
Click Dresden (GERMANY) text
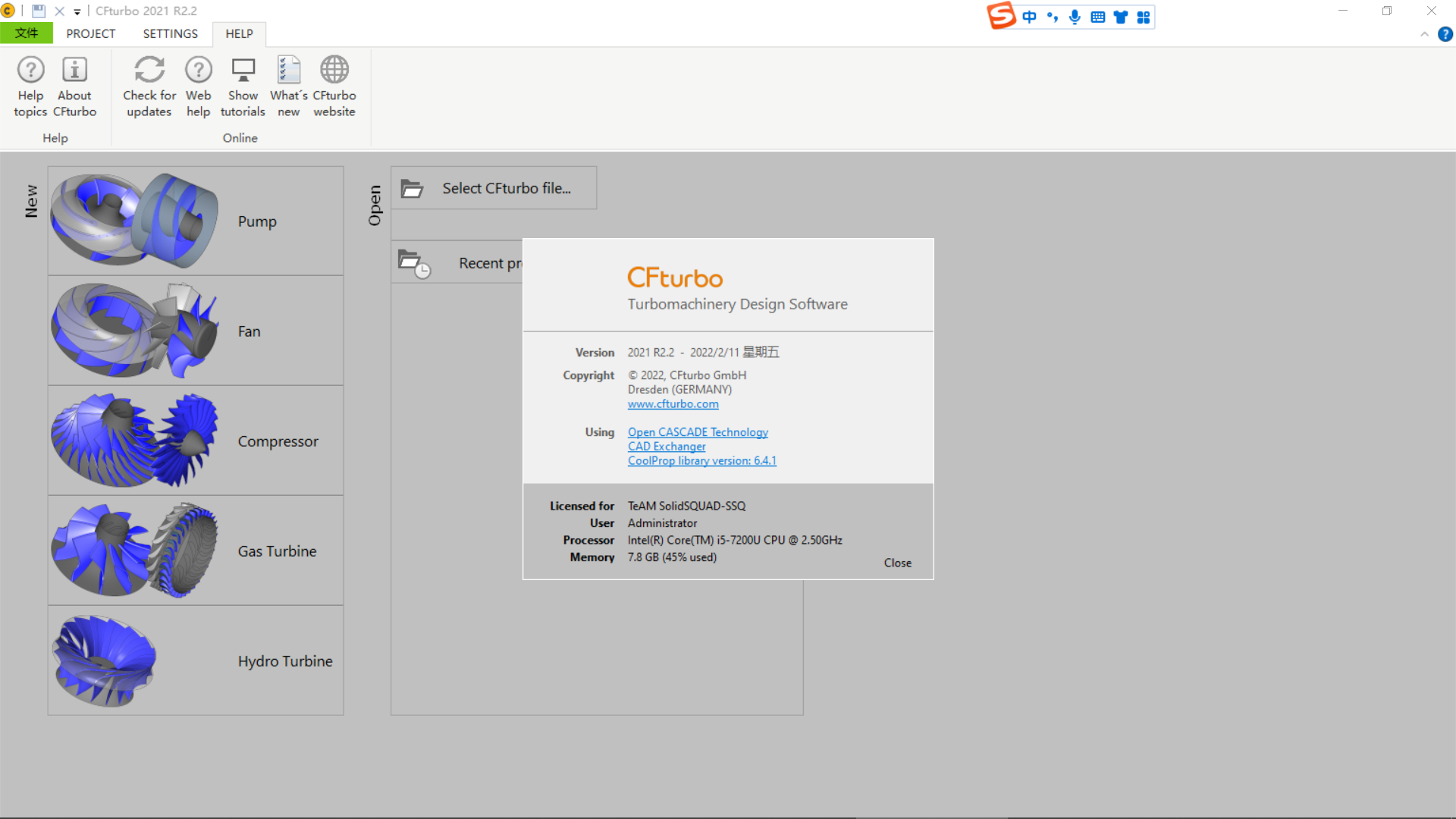tap(679, 390)
